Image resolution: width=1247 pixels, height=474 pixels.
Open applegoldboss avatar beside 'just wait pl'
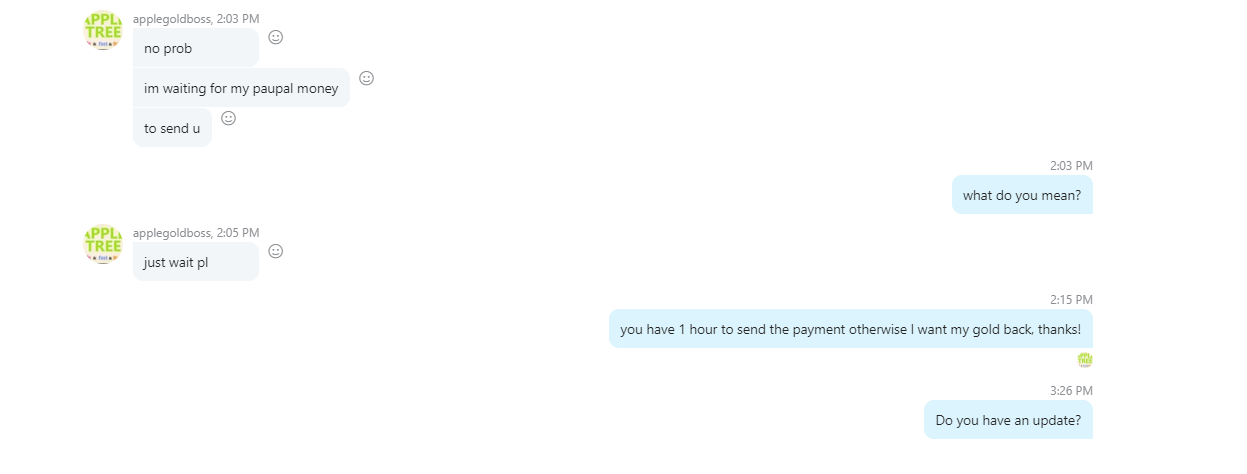103,245
